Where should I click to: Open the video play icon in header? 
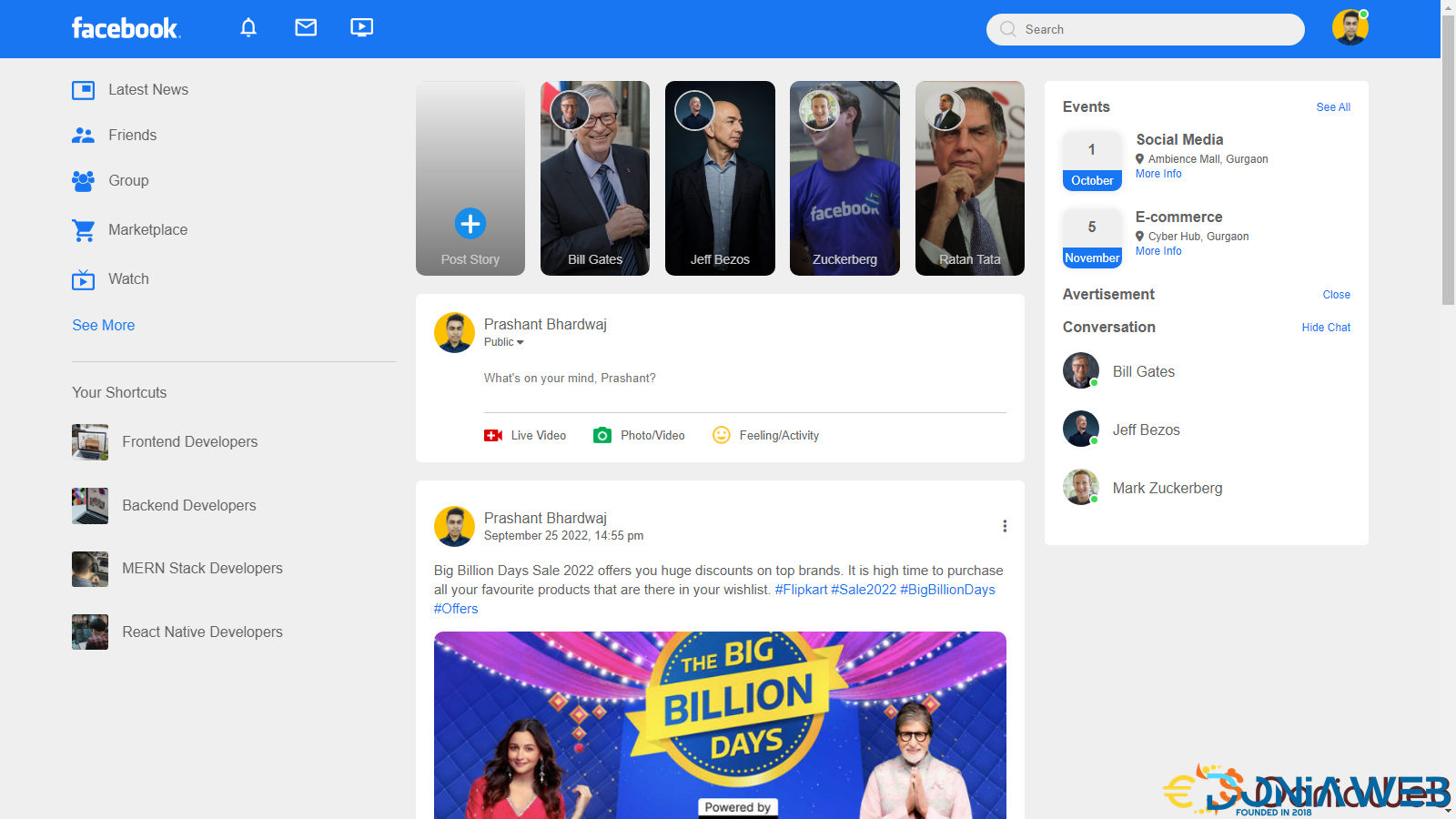(362, 27)
